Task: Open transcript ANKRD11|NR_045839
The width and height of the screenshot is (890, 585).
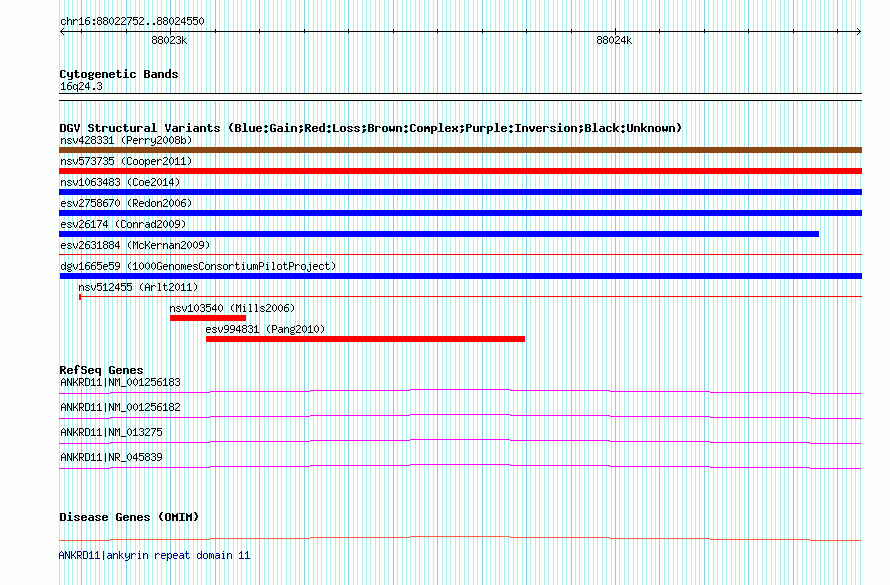Action: tap(111, 457)
